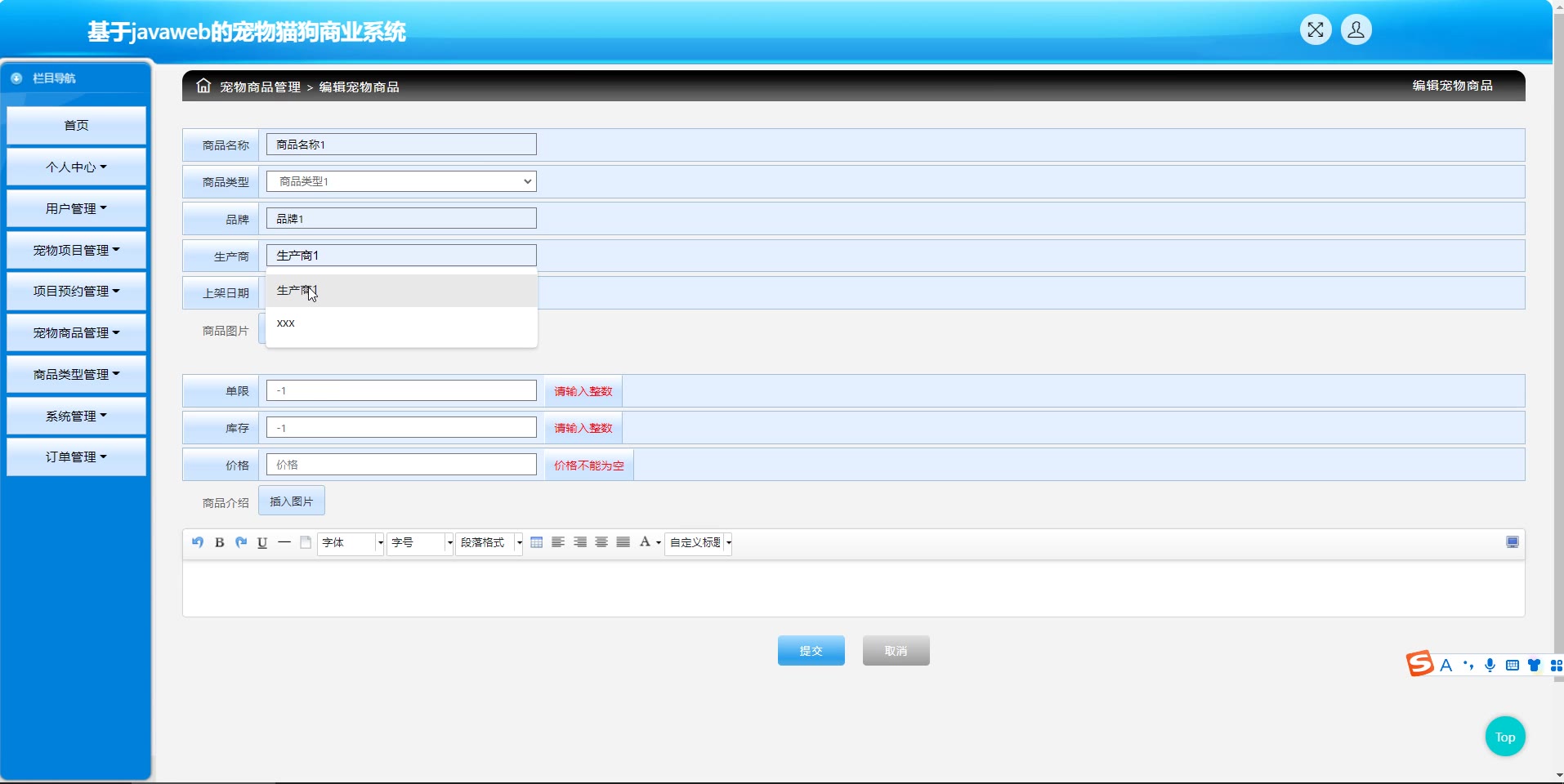Viewport: 1564px width, 784px height.
Task: Toggle Sogou punctuation mode icon
Action: pyautogui.click(x=1468, y=666)
